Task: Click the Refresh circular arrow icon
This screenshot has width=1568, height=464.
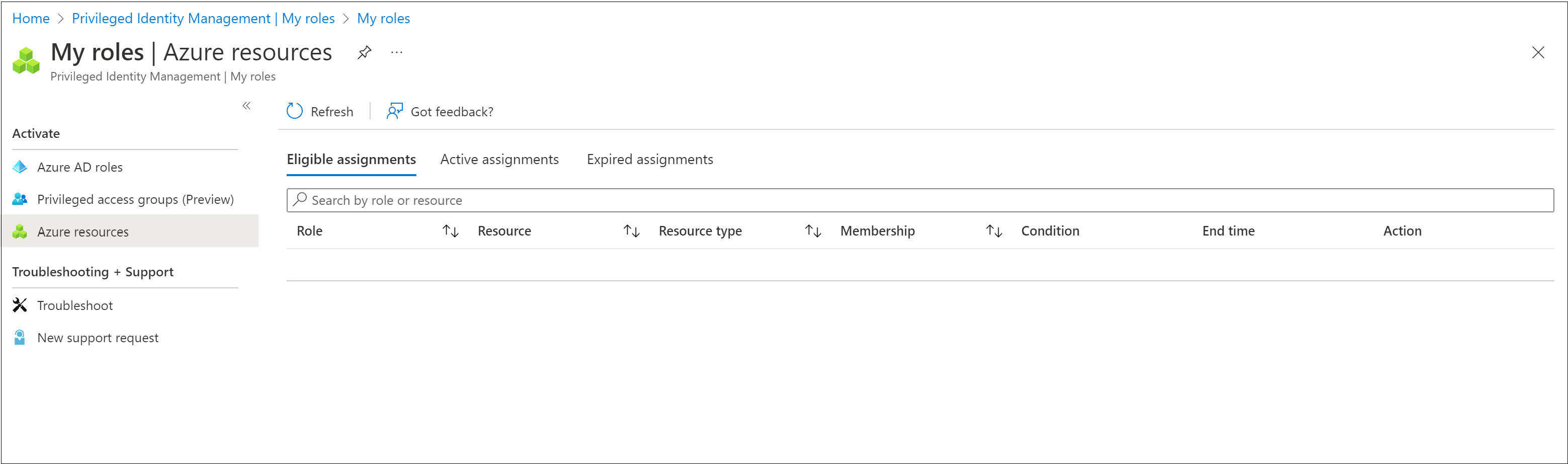Action: 295,111
